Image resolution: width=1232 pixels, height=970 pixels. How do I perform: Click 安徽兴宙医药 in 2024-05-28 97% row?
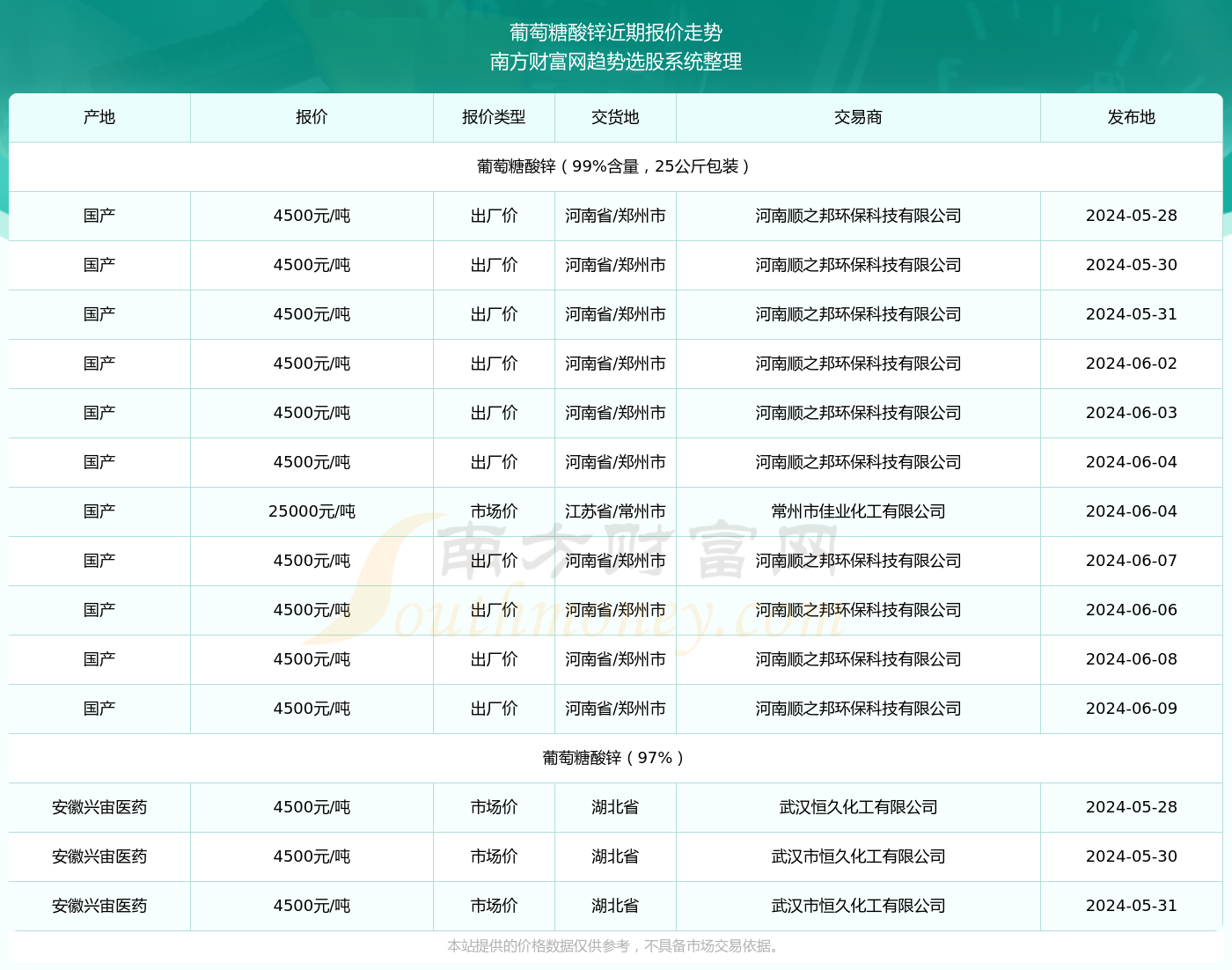99,807
